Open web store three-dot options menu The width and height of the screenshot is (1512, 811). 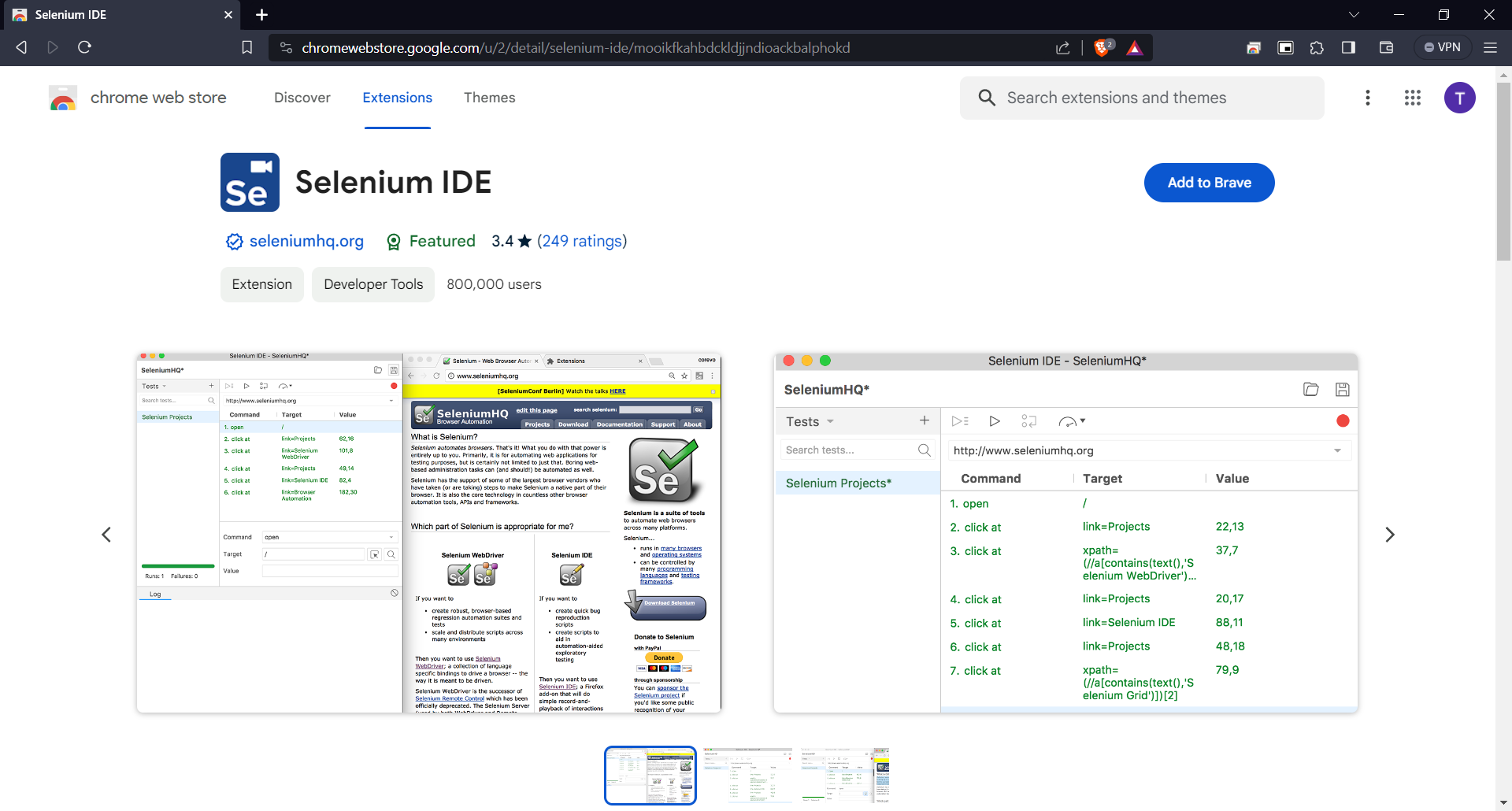(x=1367, y=98)
